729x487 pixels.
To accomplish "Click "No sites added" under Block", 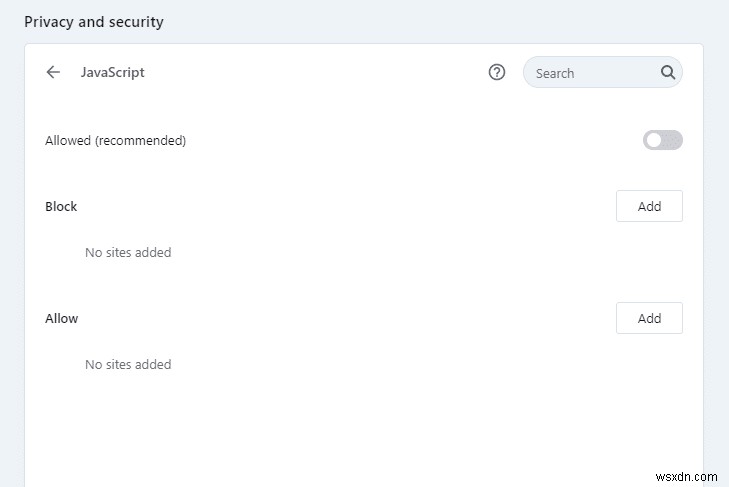I will click(x=128, y=253).
